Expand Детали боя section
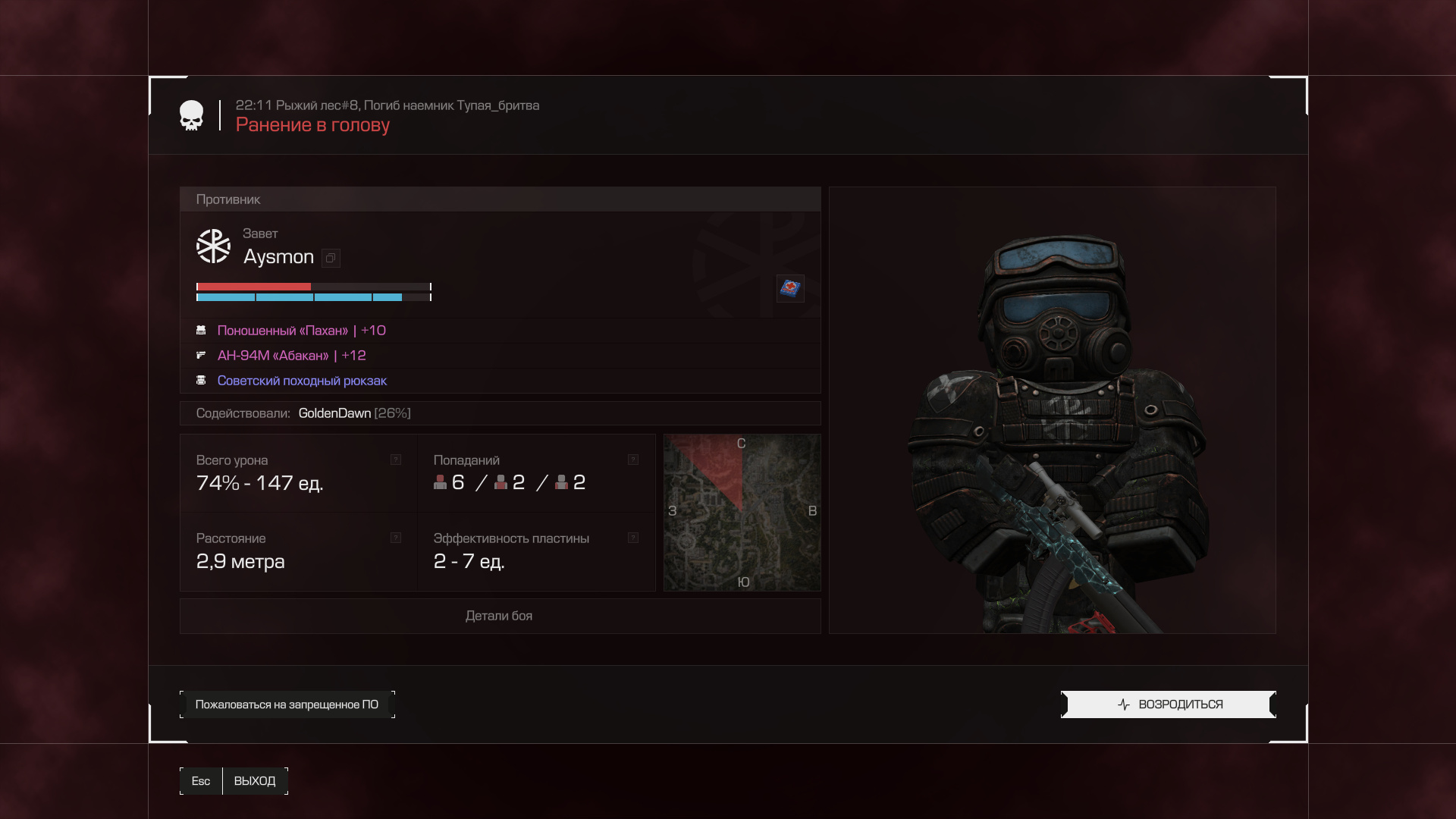1456x819 pixels. click(x=500, y=616)
